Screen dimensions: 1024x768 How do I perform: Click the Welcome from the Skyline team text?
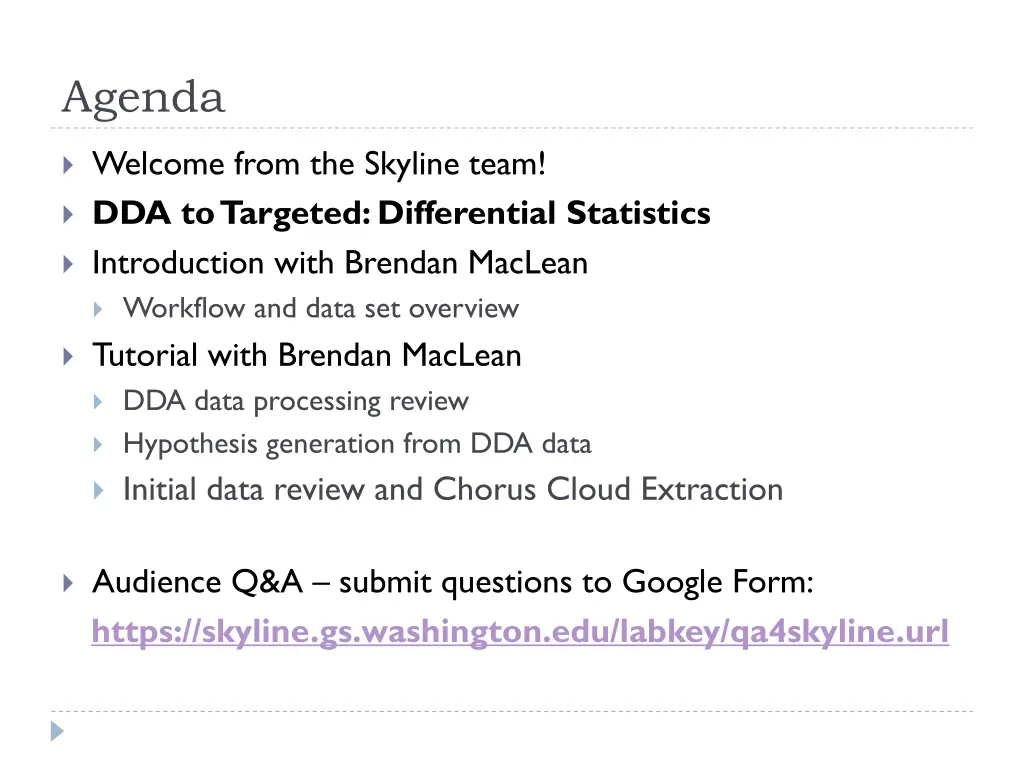pos(319,164)
